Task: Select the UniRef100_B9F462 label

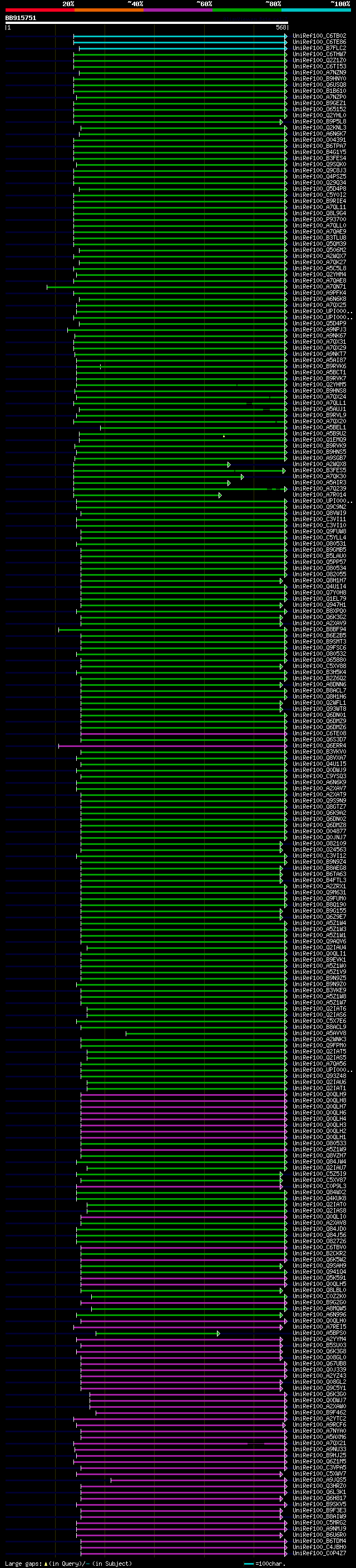Action: (319, 1413)
